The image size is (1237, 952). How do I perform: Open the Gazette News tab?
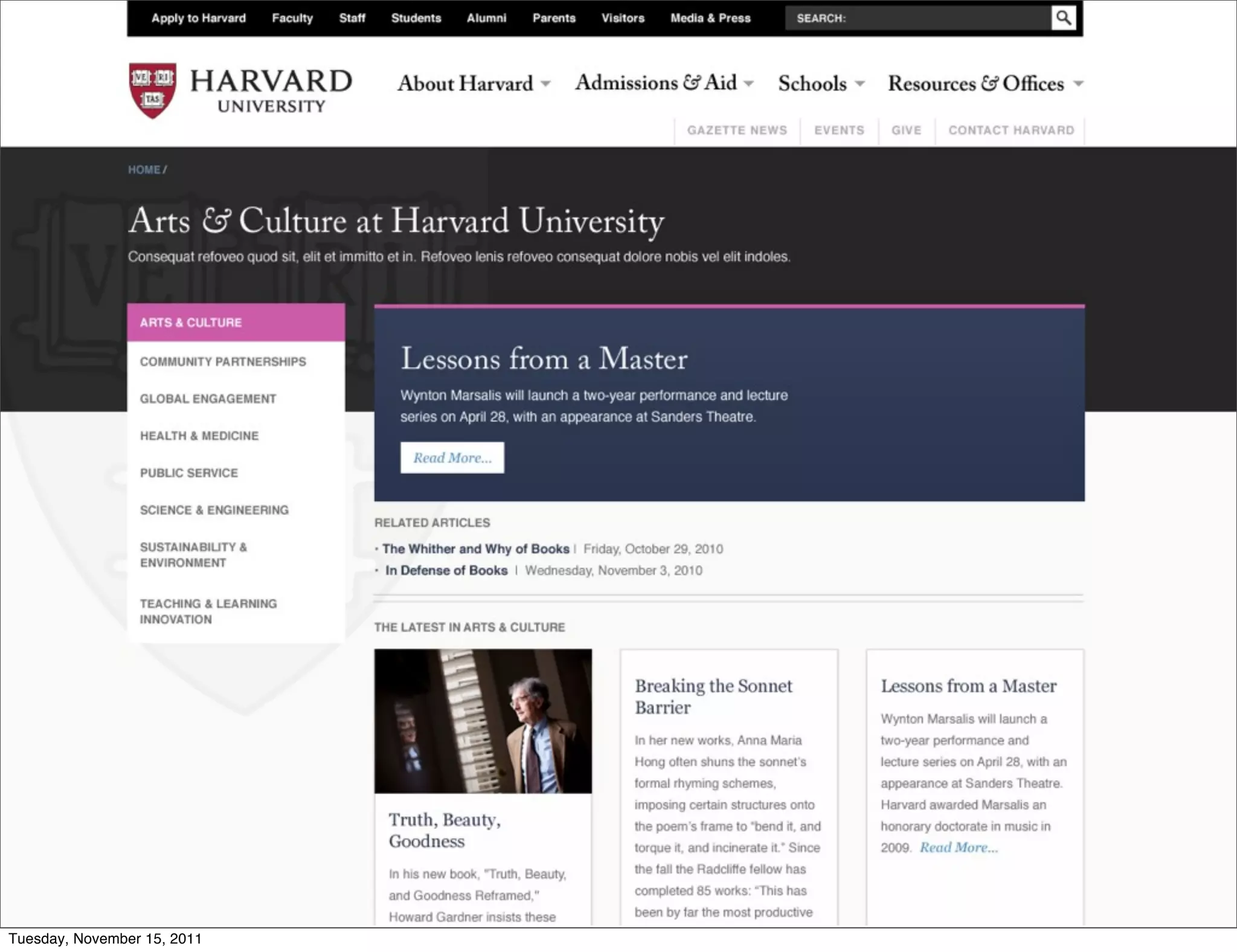tap(737, 130)
